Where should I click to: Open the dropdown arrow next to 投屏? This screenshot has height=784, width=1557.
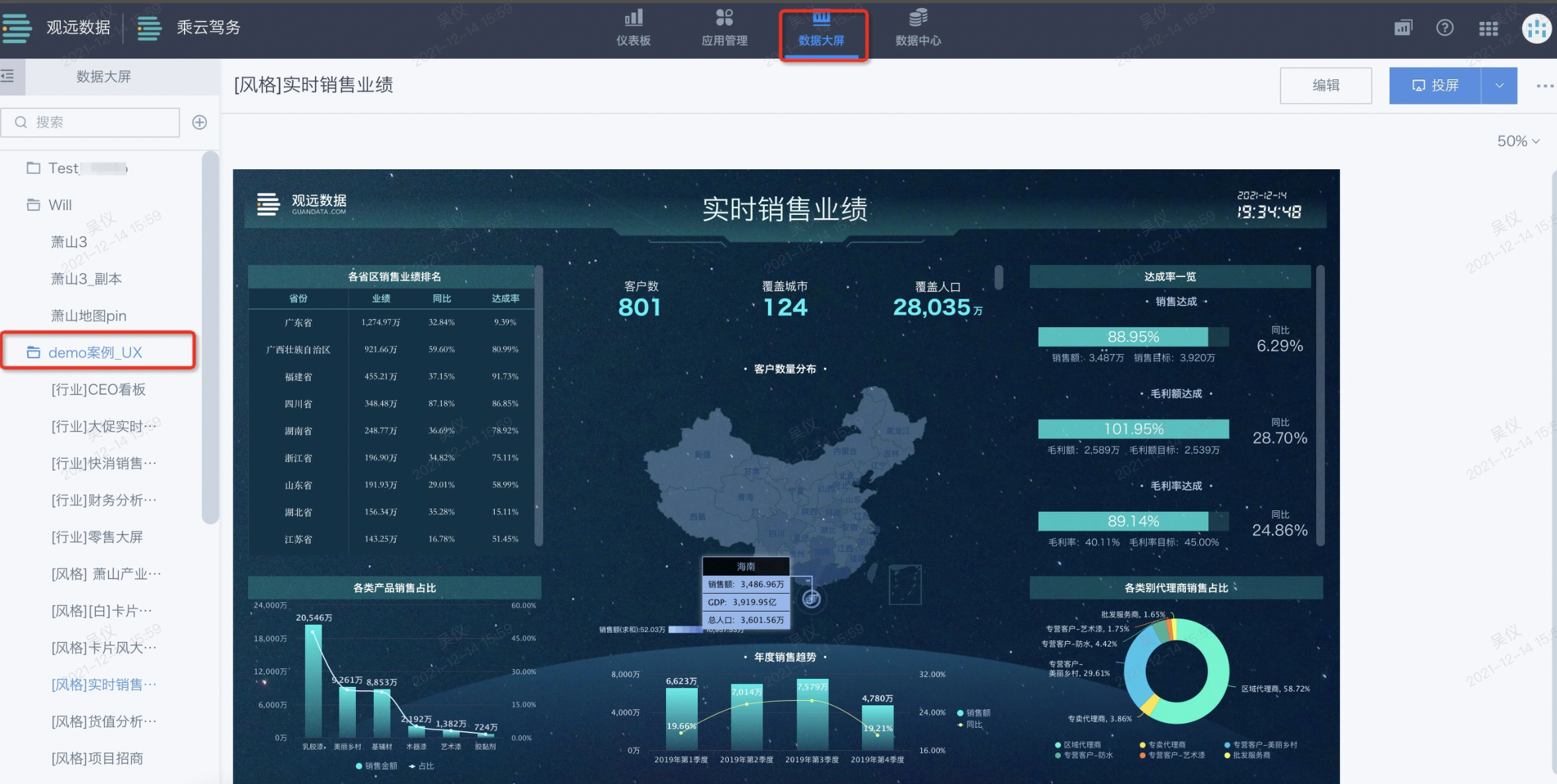pyautogui.click(x=1499, y=85)
